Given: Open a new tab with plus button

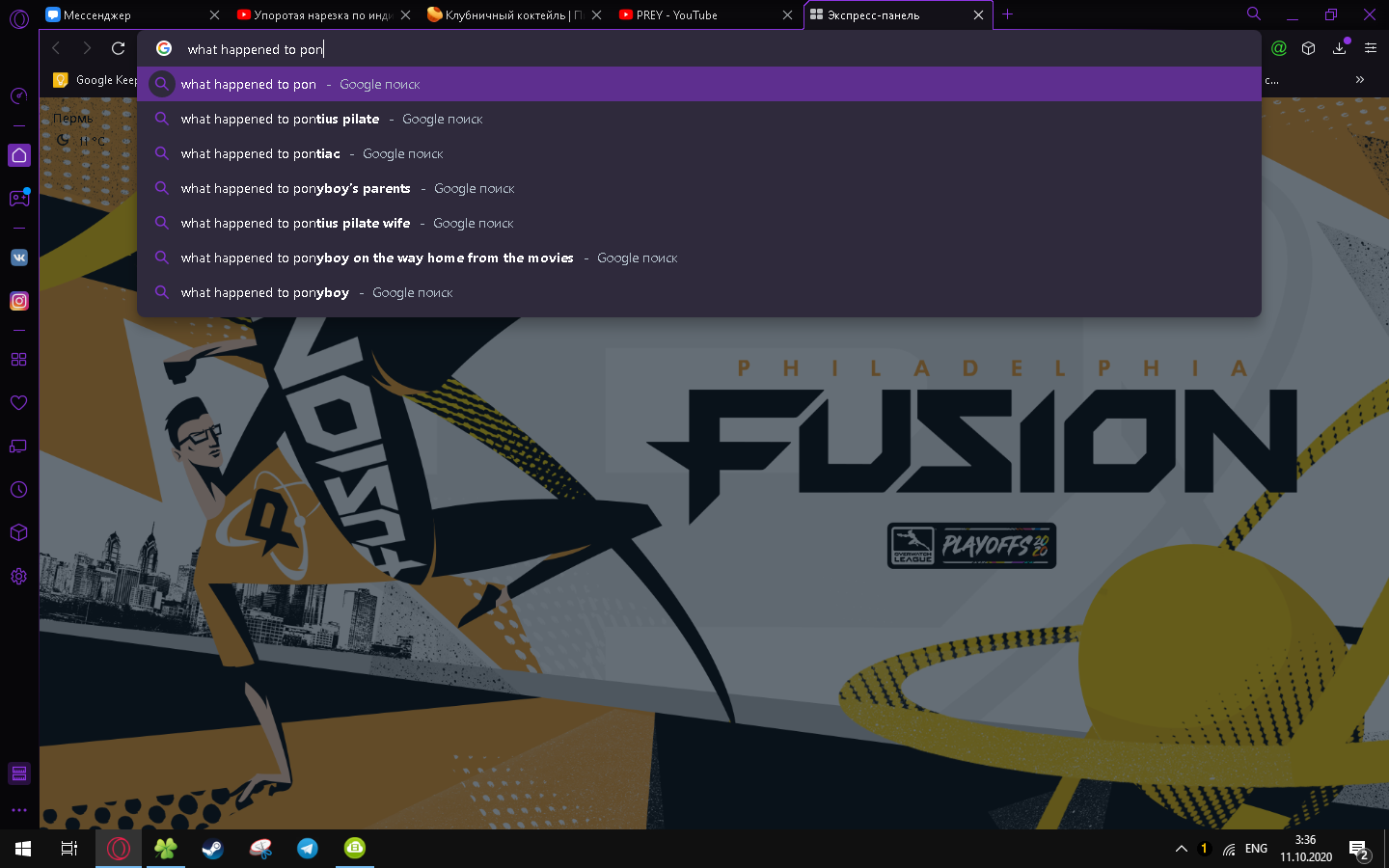Looking at the screenshot, I should click(x=1008, y=14).
